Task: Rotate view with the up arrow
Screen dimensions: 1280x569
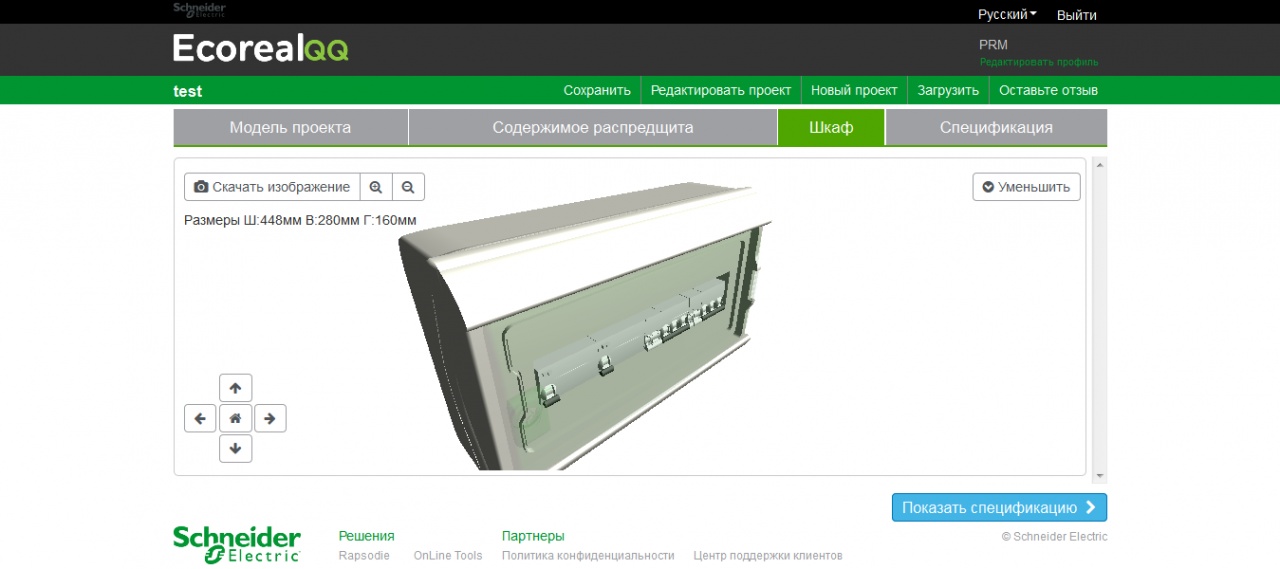Action: 235,388
